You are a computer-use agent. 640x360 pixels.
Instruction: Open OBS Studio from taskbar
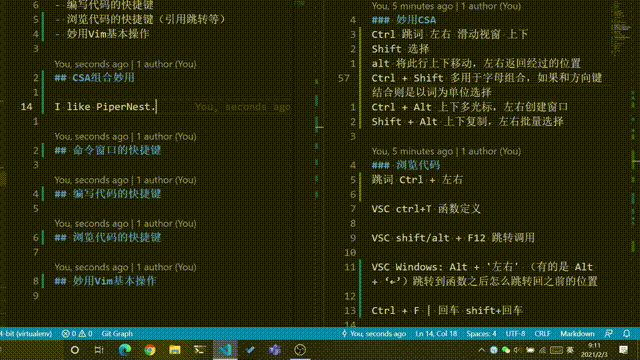coord(300,350)
